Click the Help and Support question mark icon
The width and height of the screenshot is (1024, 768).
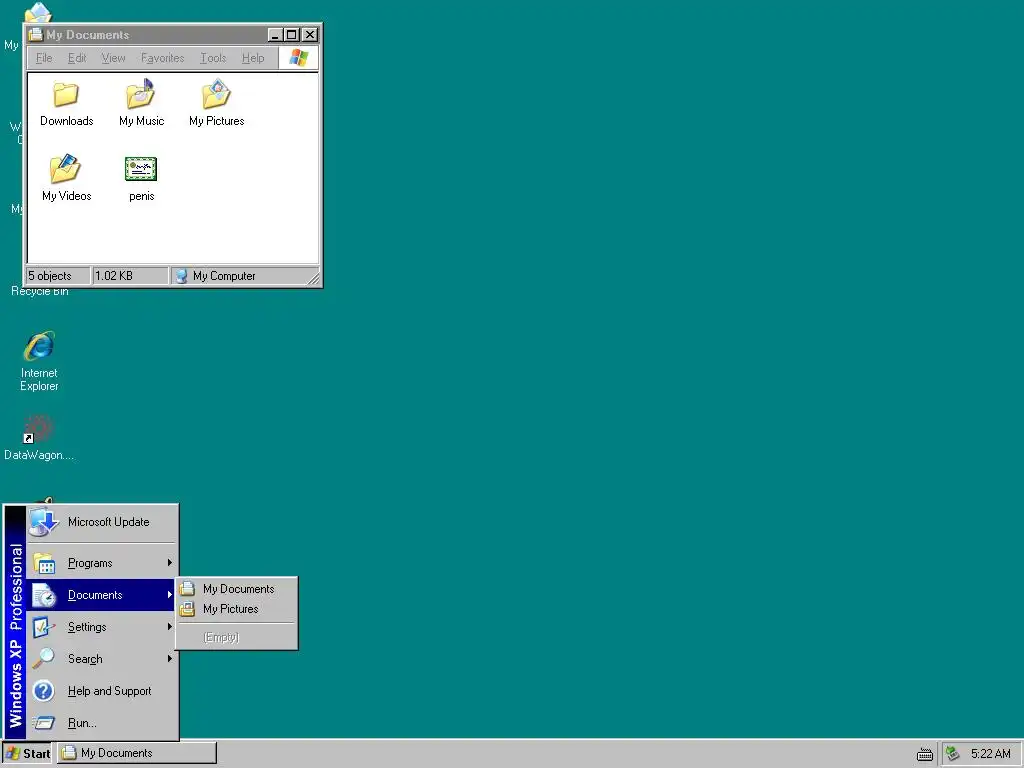(x=44, y=691)
